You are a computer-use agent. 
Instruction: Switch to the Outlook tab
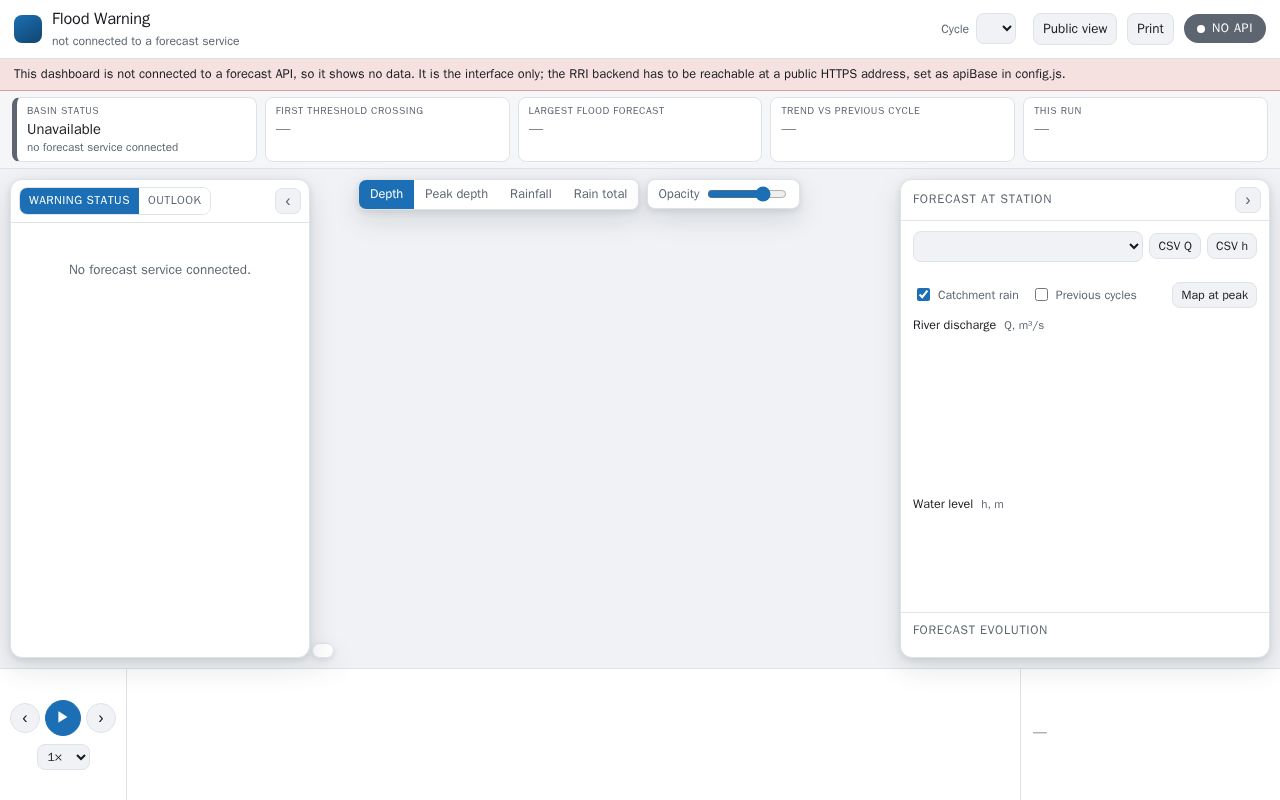click(175, 201)
